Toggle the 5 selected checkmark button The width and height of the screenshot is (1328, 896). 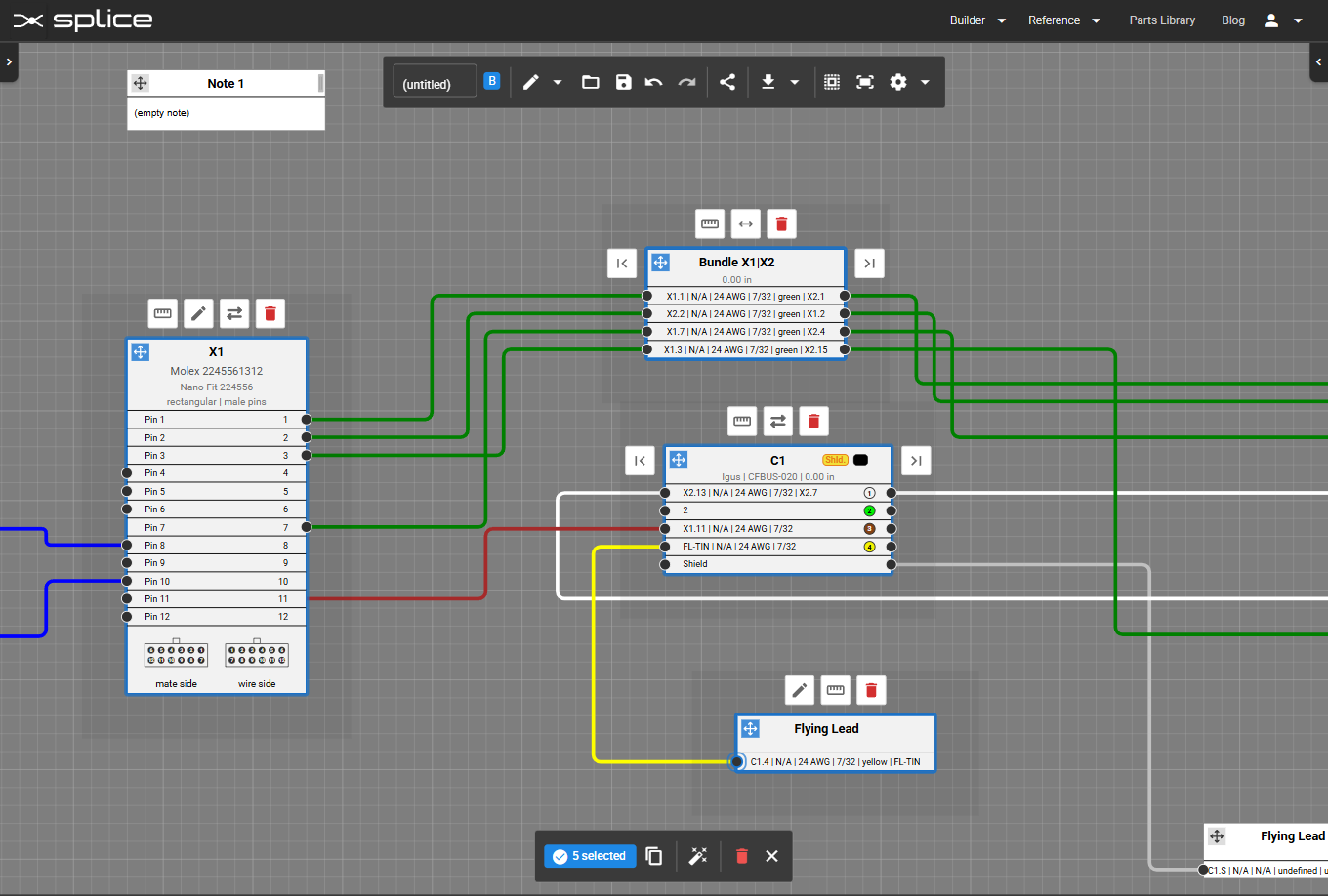click(x=589, y=856)
